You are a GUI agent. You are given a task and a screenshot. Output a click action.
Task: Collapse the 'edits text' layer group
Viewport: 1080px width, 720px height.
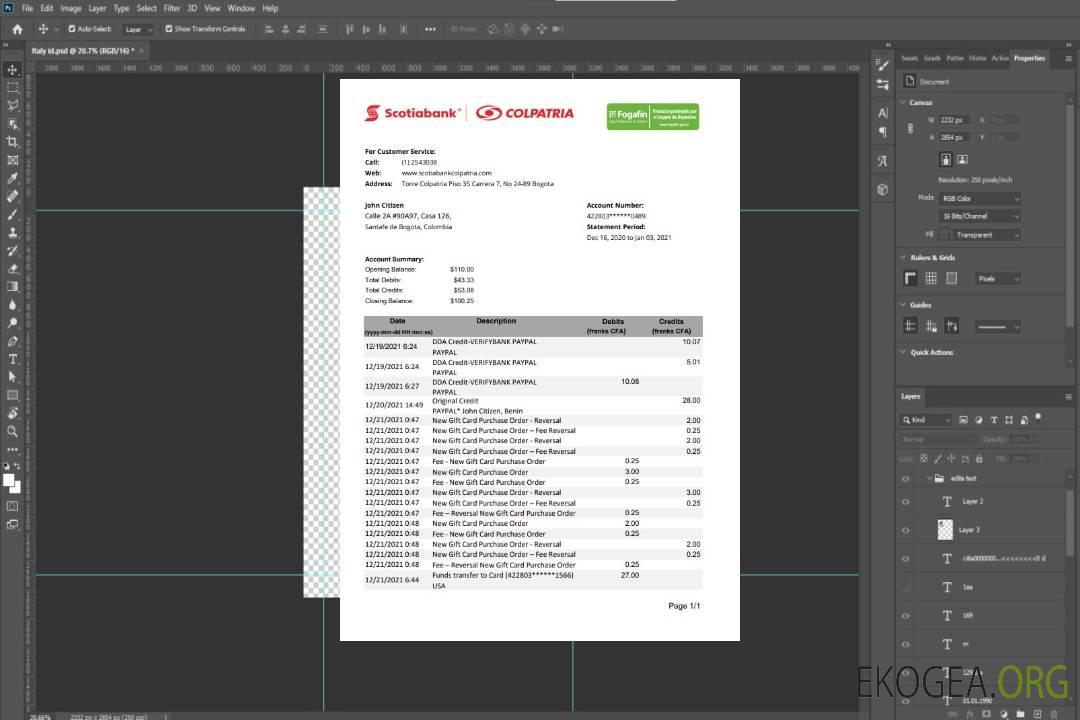[x=929, y=478]
